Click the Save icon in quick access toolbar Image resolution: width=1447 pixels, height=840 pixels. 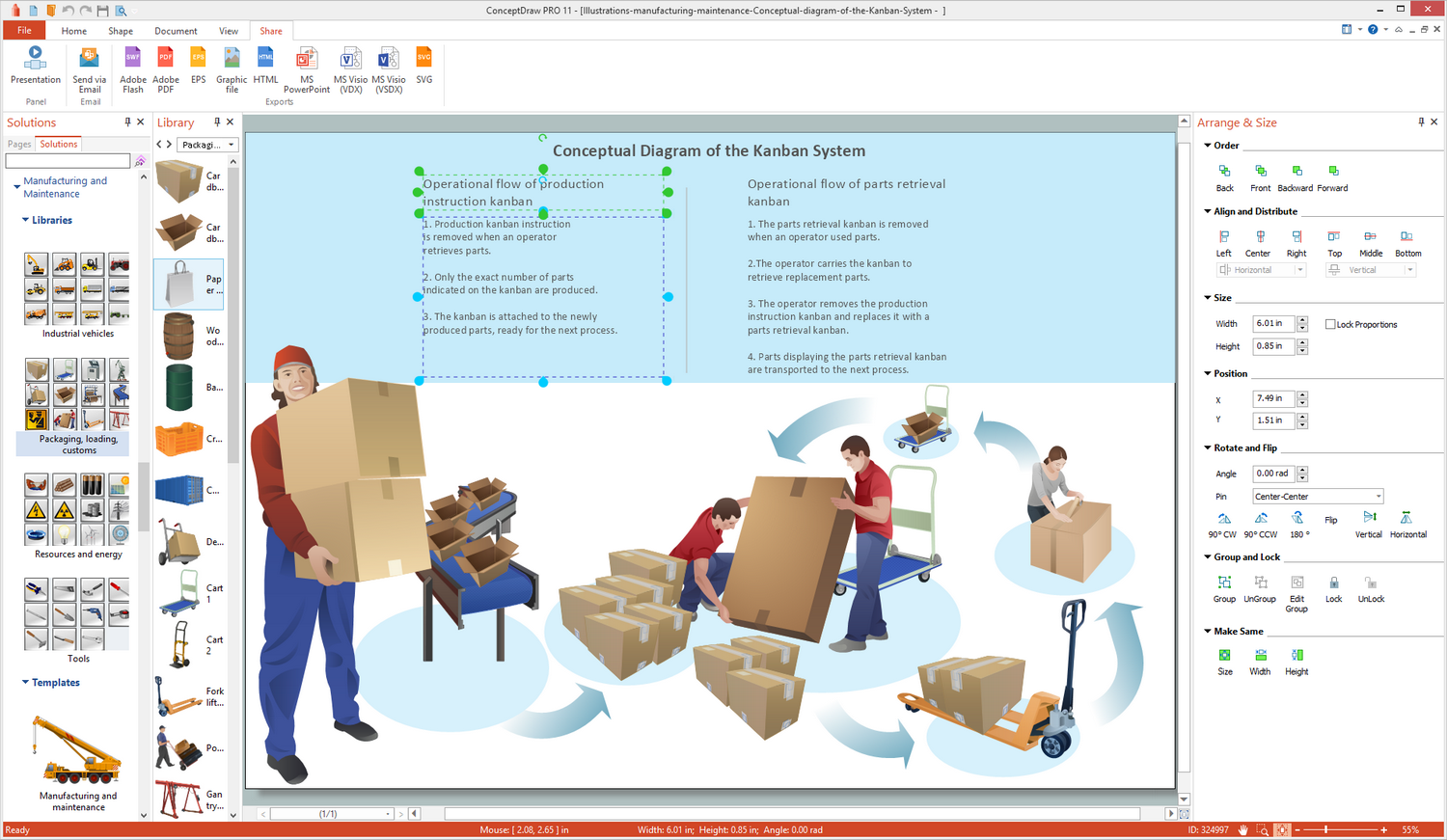tap(103, 11)
